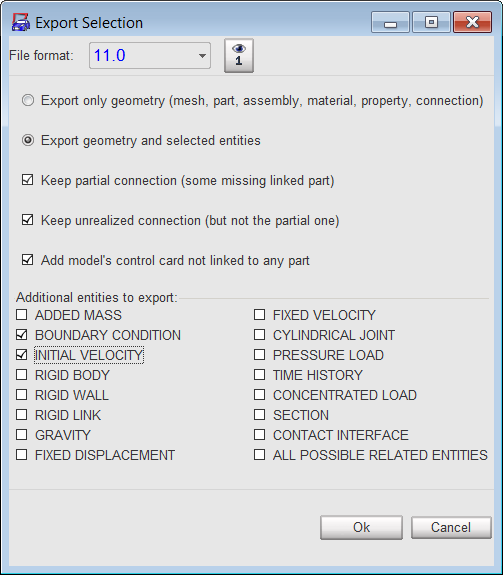Open the File format 11.0 dropdown
The image size is (503, 575).
[150, 55]
